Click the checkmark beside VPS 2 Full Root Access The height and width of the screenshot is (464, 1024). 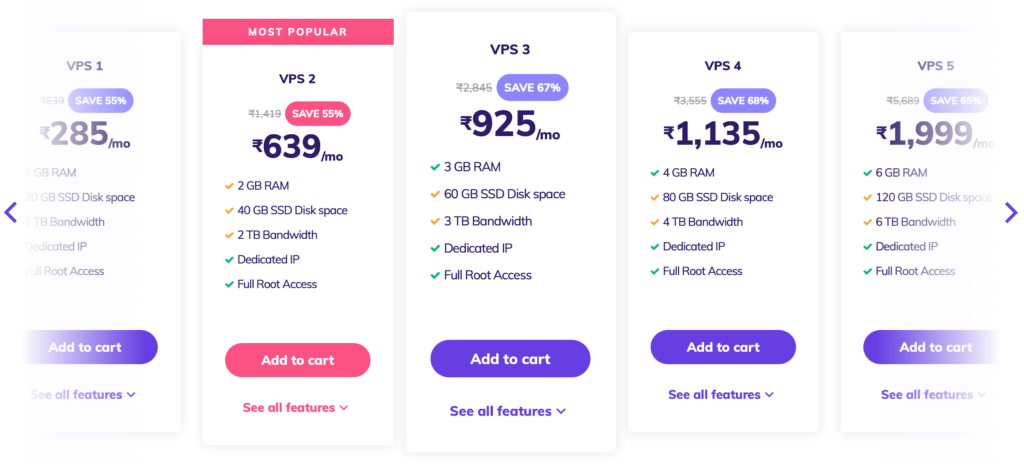pos(229,284)
